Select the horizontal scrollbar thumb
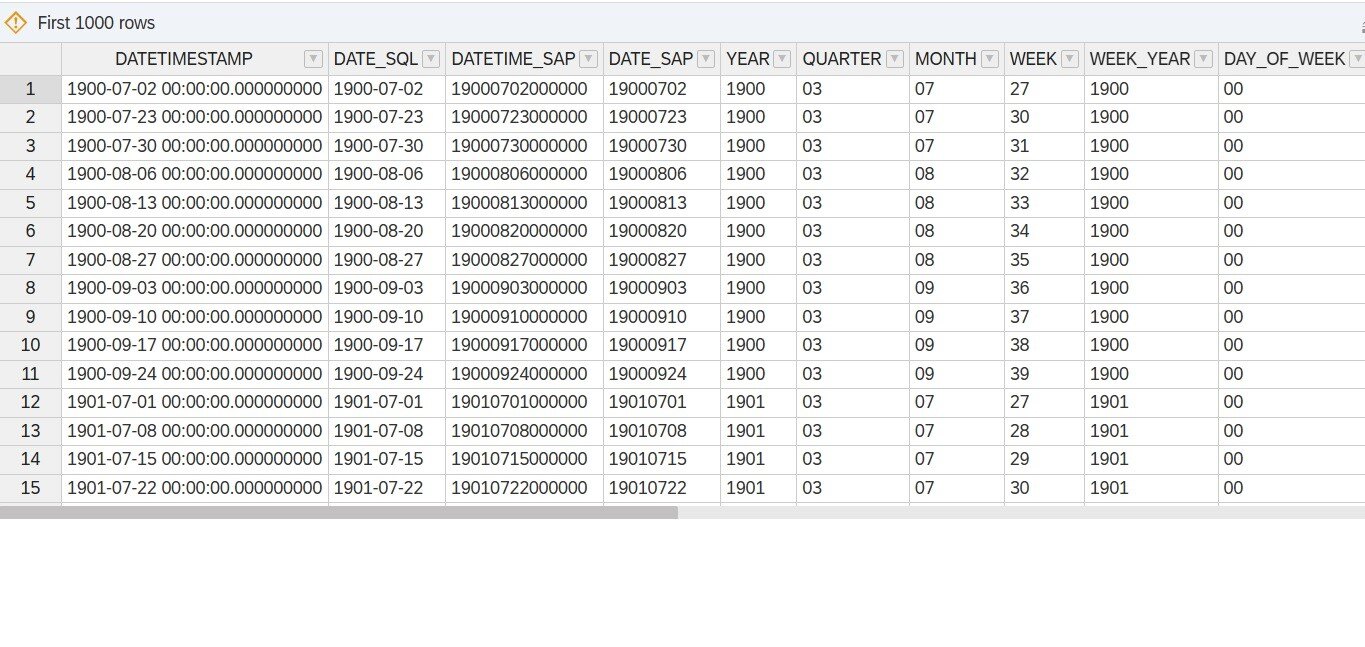Screen dimensions: 1365x647 pyautogui.click(x=339, y=512)
